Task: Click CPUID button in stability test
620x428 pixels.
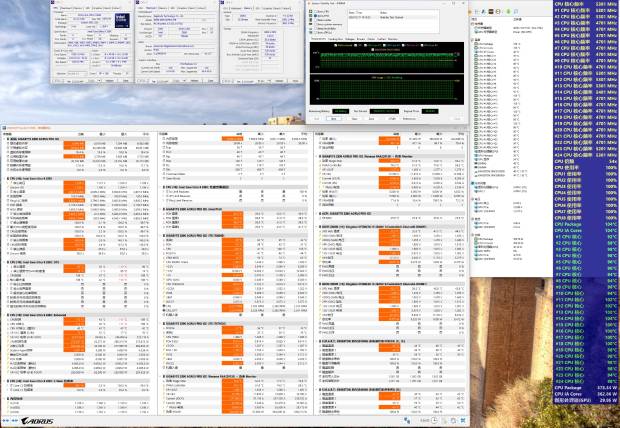Action: [x=393, y=119]
